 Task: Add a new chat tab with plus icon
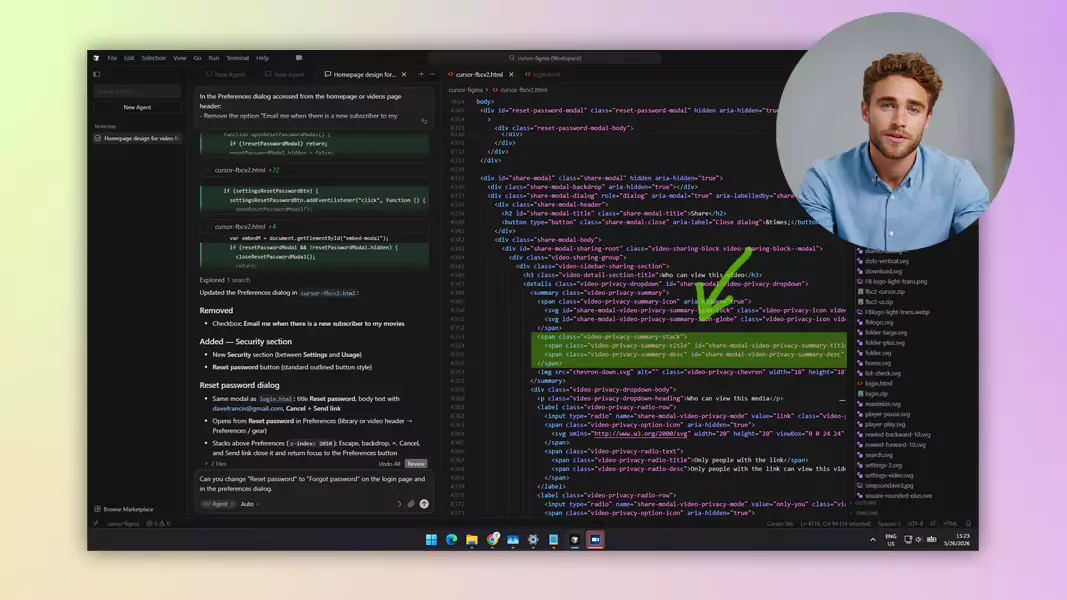pos(421,74)
